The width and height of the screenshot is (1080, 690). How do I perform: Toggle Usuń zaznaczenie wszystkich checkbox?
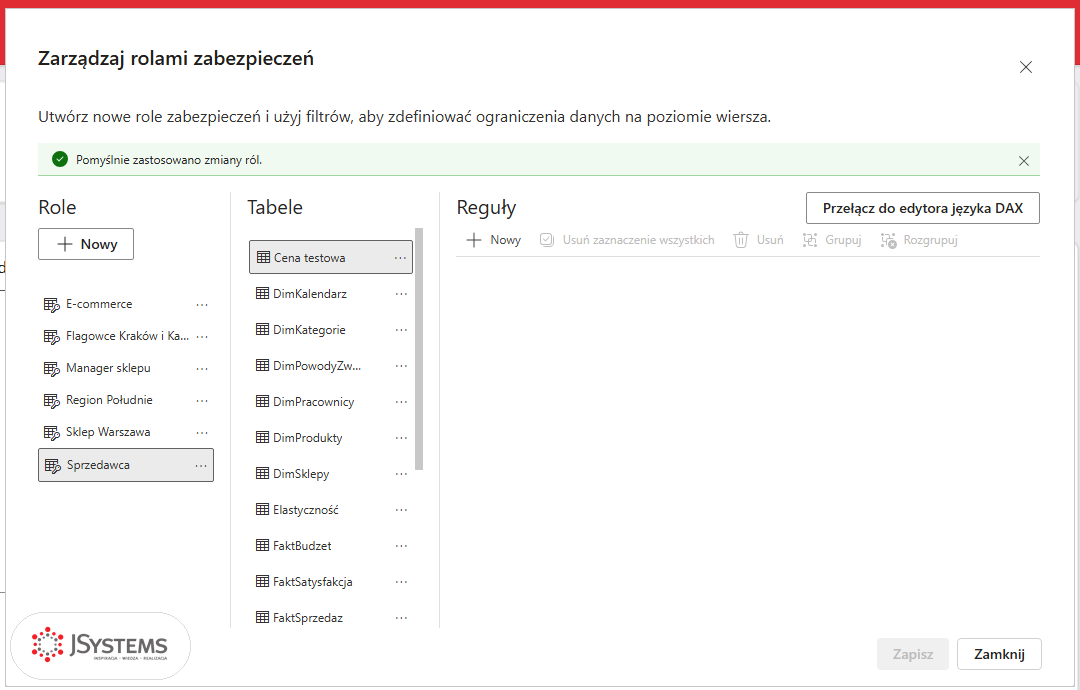tap(547, 240)
